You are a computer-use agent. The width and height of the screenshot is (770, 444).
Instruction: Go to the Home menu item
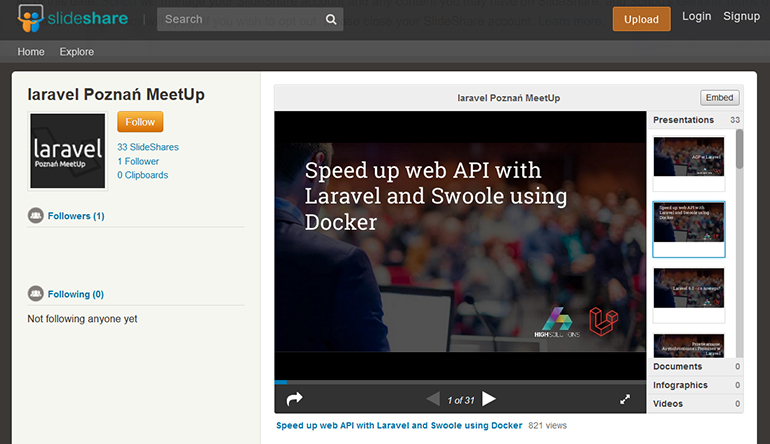[x=31, y=52]
